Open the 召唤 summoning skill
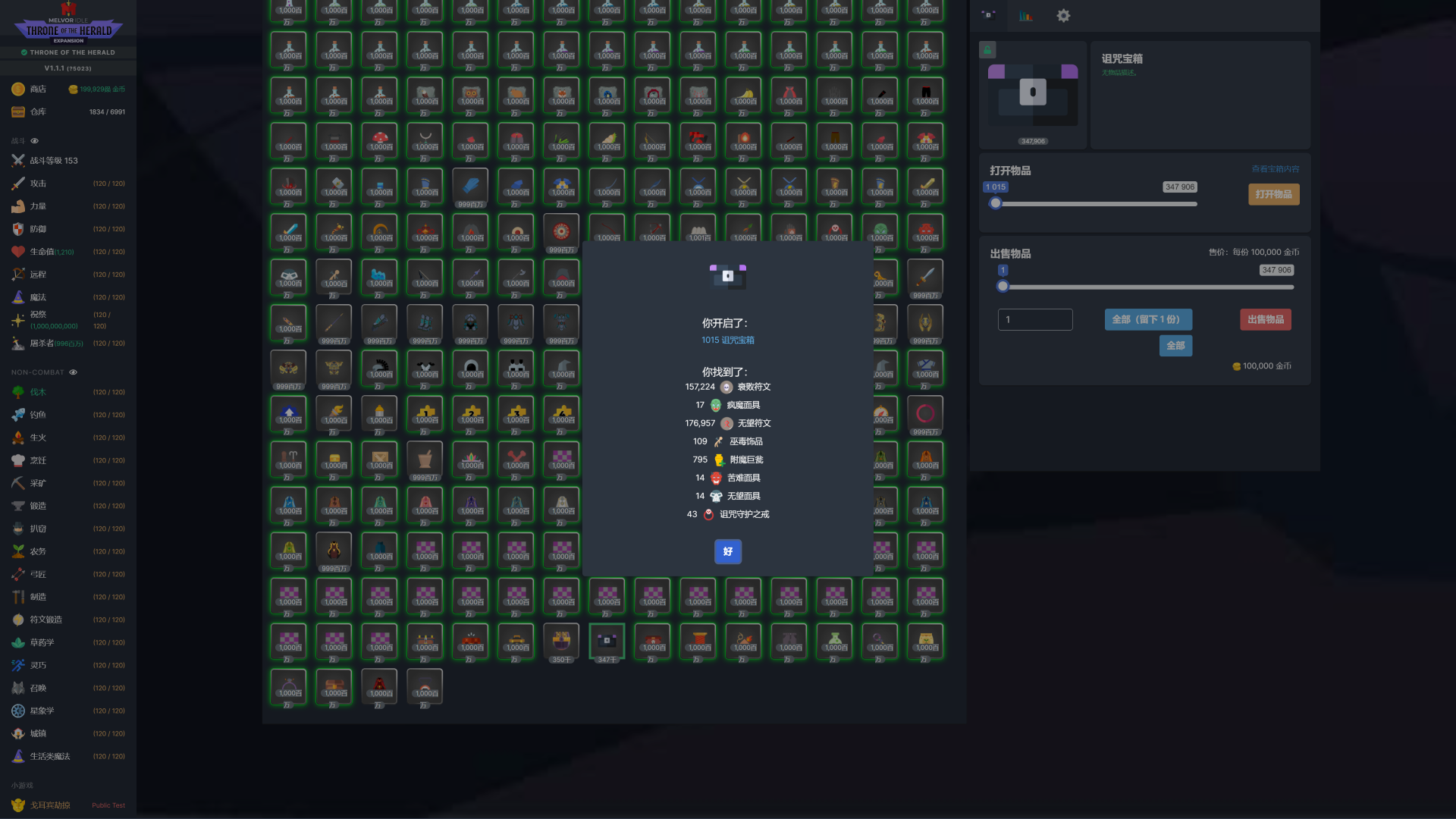The height and width of the screenshot is (819, 1456). click(x=68, y=688)
